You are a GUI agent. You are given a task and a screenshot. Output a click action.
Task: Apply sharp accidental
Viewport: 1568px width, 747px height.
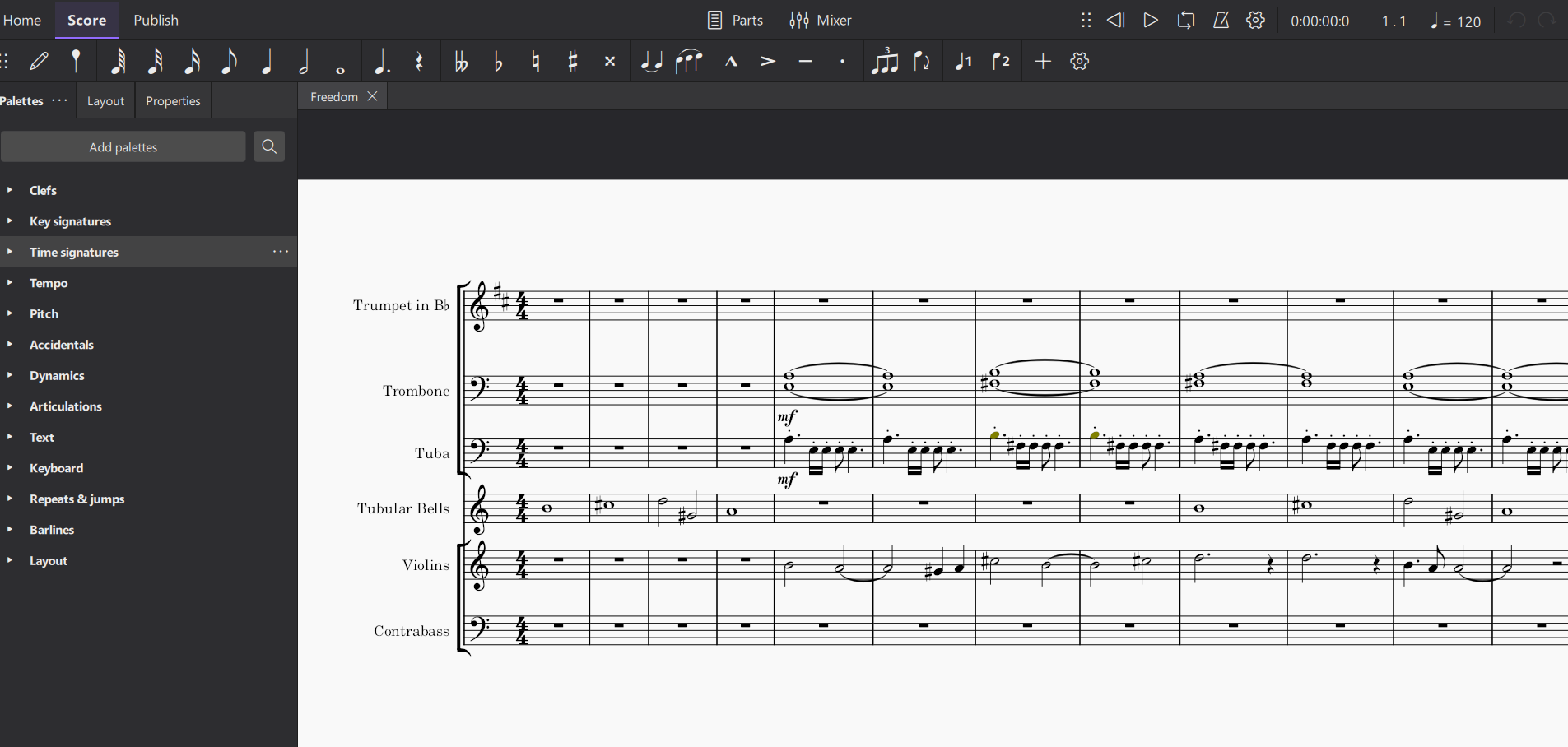point(573,61)
